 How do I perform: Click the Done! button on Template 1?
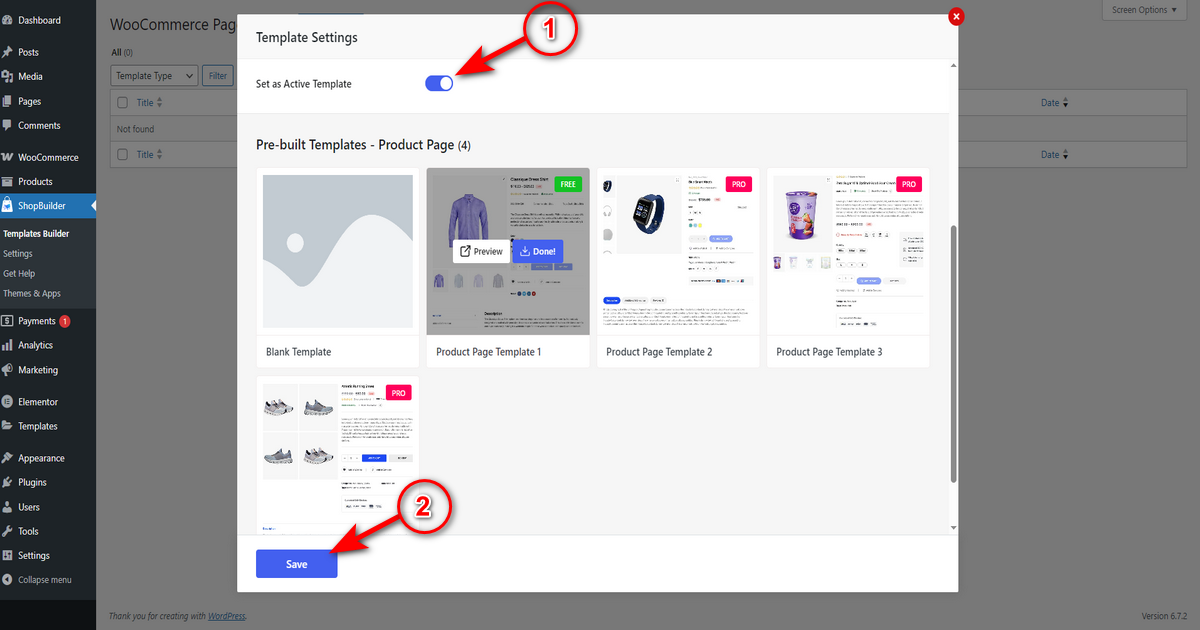(538, 252)
